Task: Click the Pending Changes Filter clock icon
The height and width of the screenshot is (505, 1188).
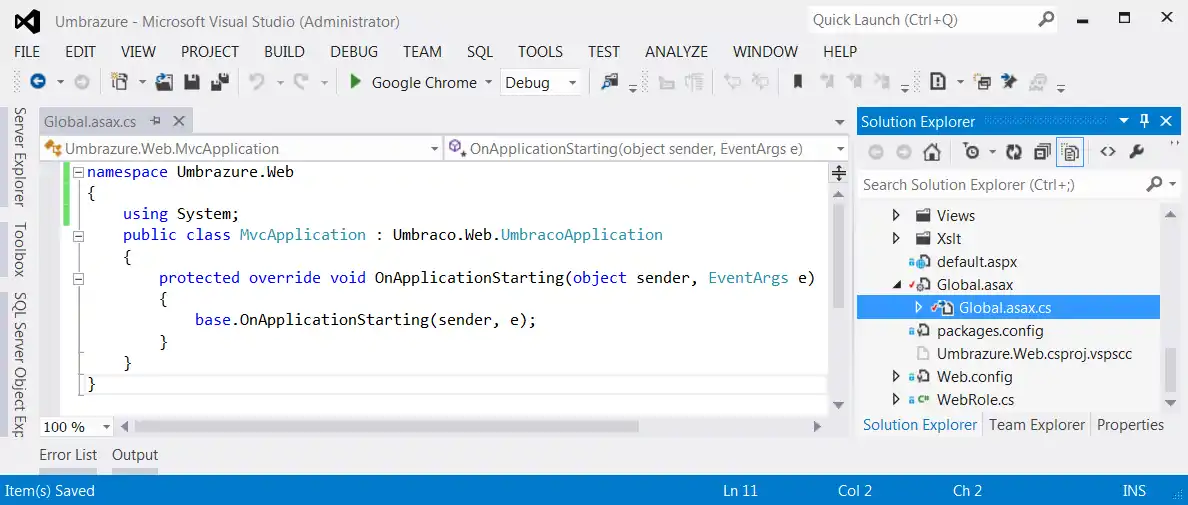Action: tap(971, 152)
